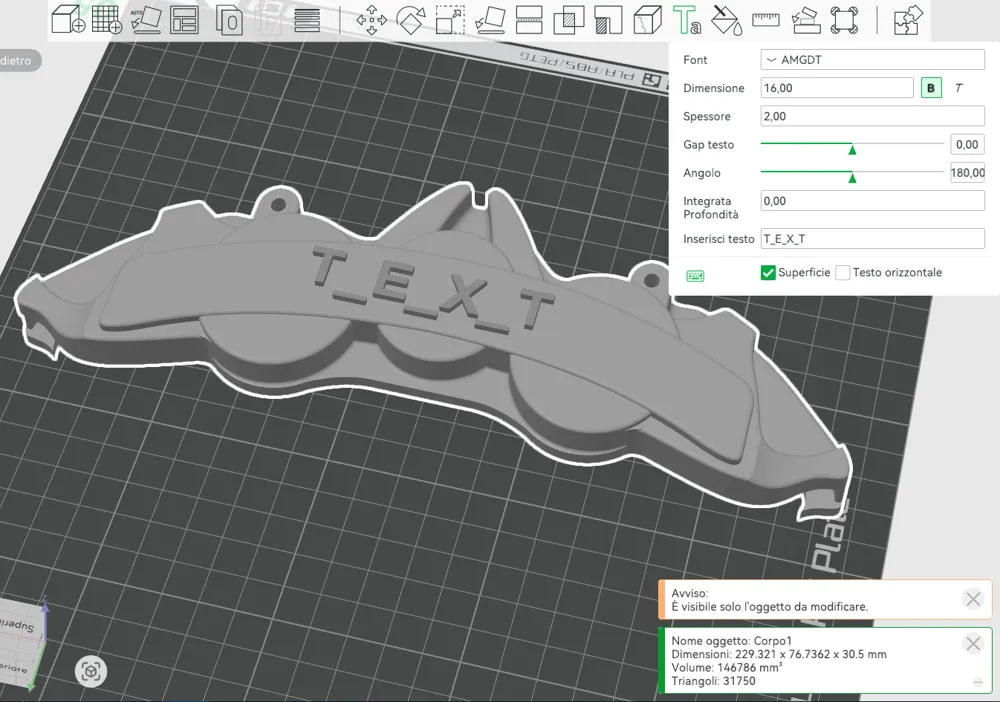Click 'Volume: 146786 mm³' text
1000x702 pixels.
tap(726, 668)
